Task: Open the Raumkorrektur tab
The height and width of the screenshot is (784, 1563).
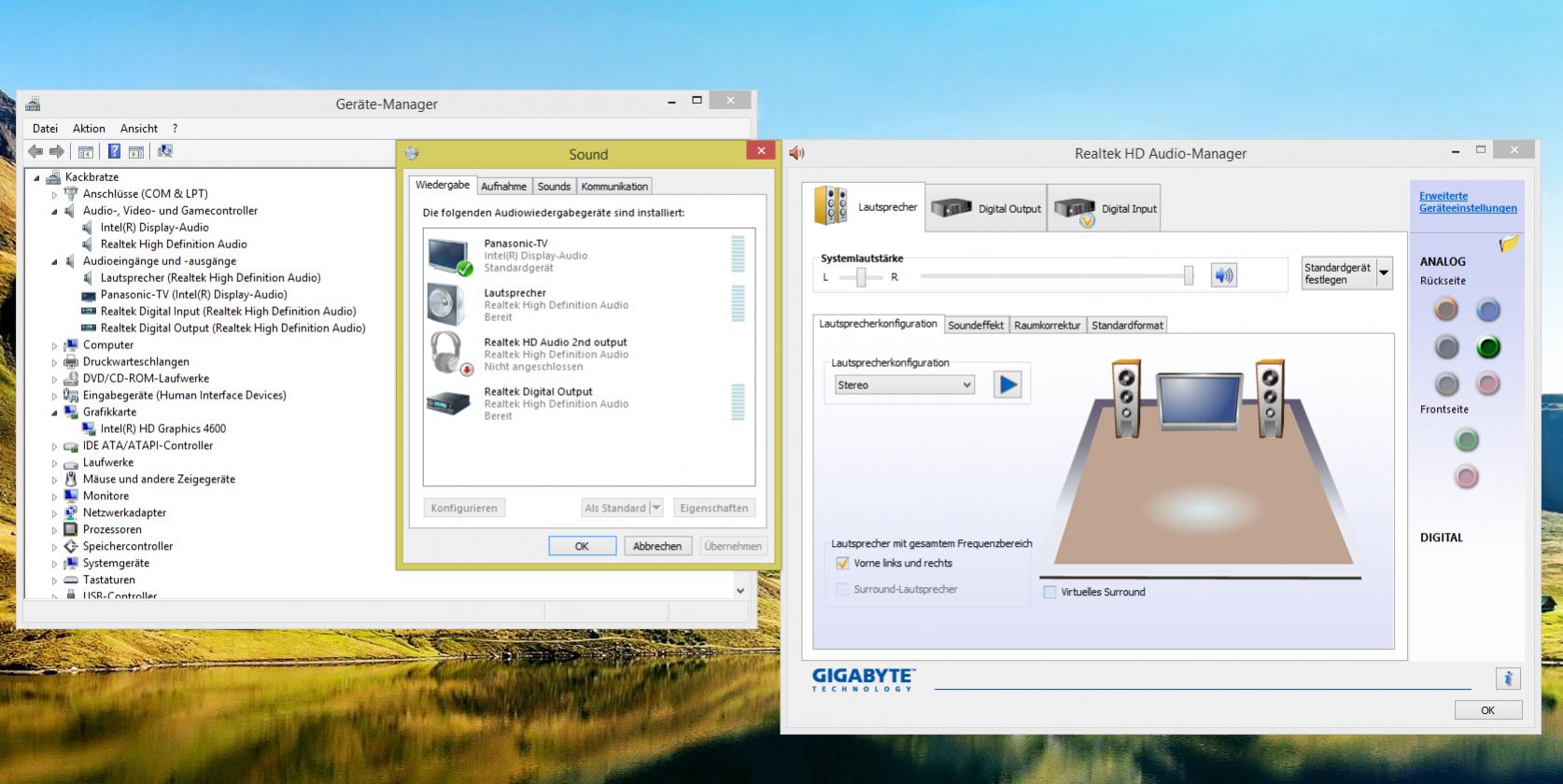Action: pyautogui.click(x=1048, y=325)
